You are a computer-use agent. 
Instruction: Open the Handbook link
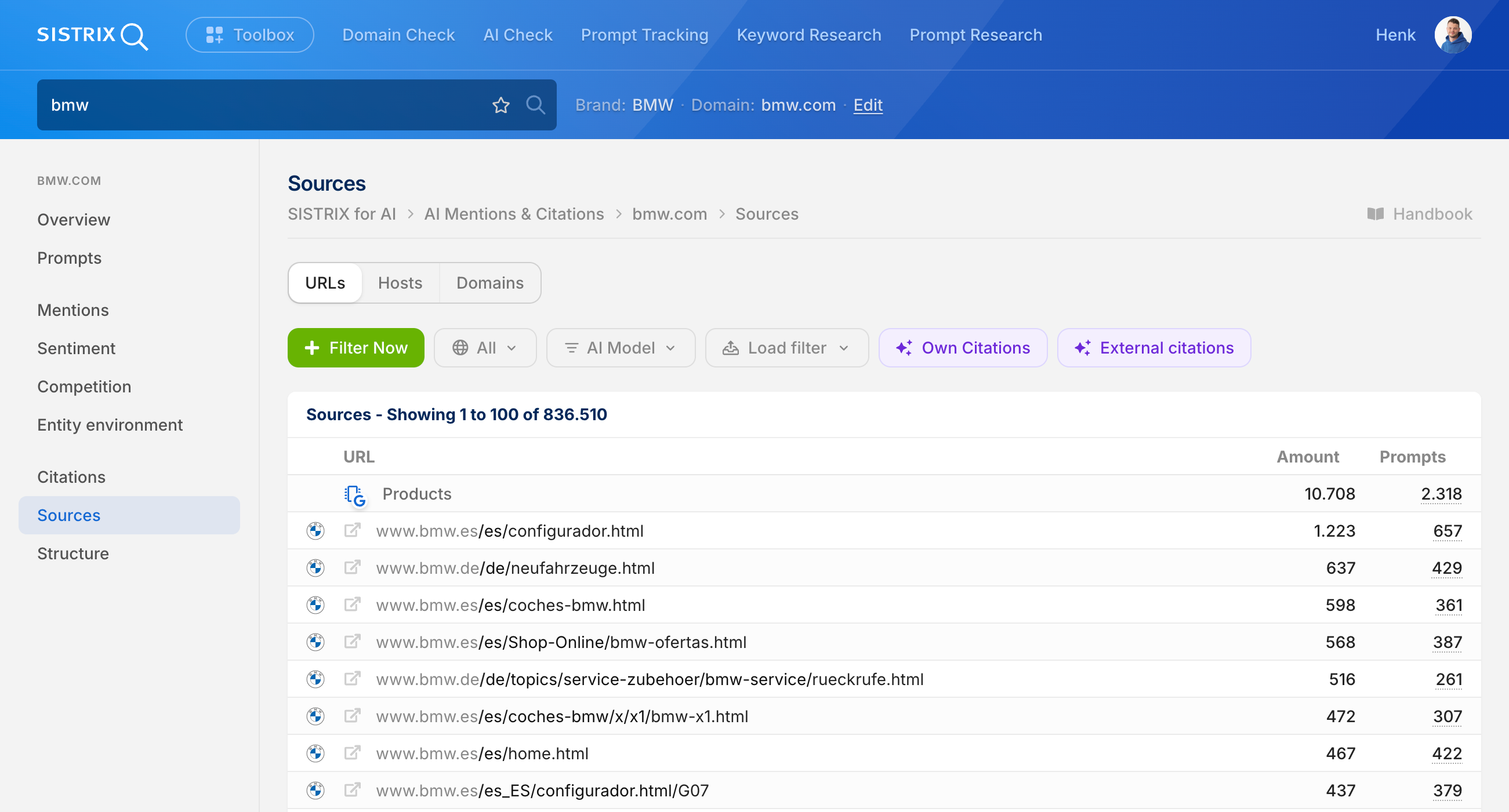point(1419,214)
